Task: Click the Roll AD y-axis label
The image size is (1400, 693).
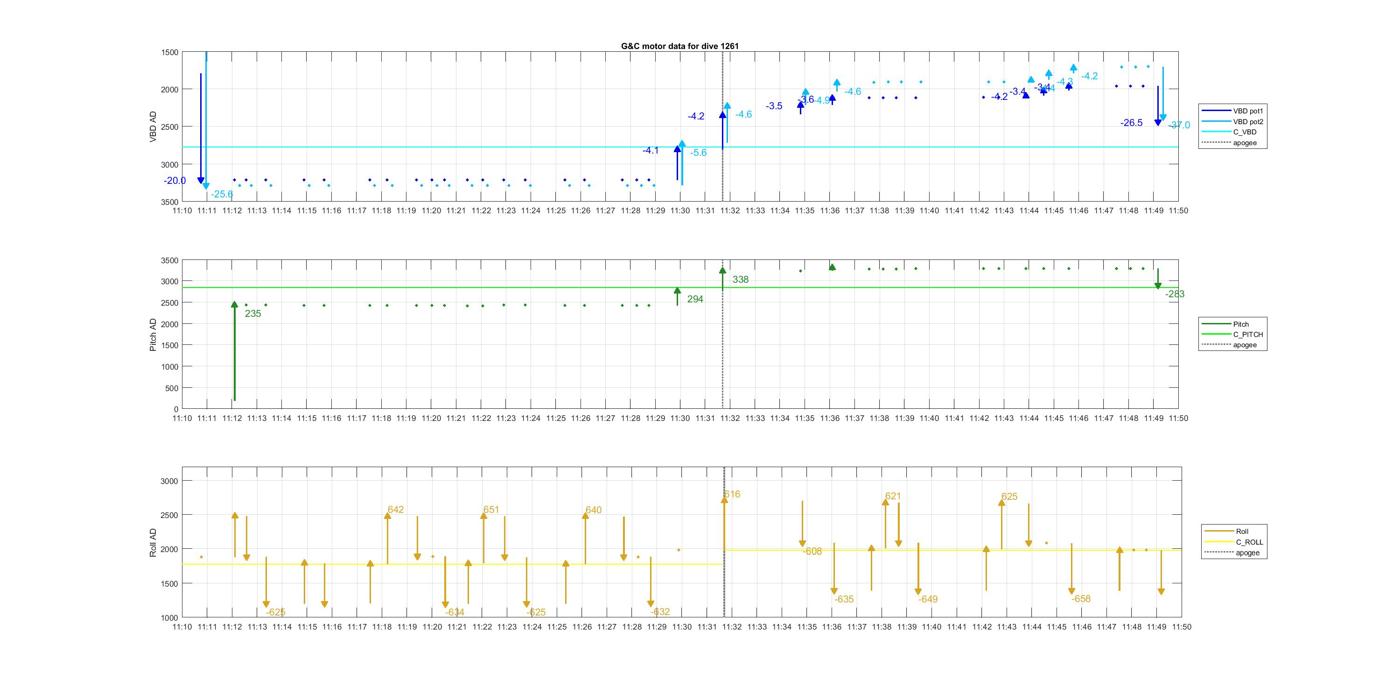Action: [x=154, y=541]
